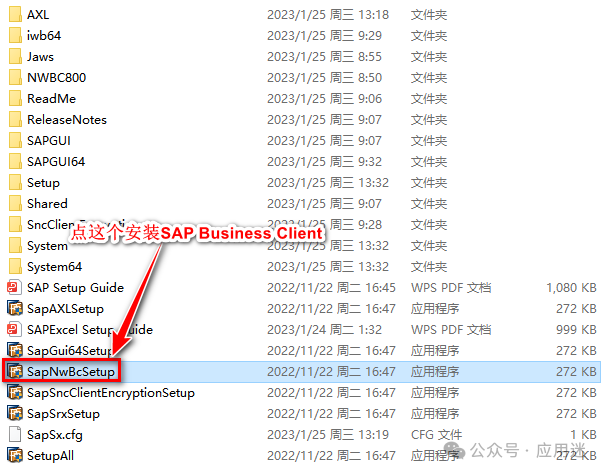
Task: Click the 1,080 KB size of SAP Setup Guide
Action: click(571, 288)
